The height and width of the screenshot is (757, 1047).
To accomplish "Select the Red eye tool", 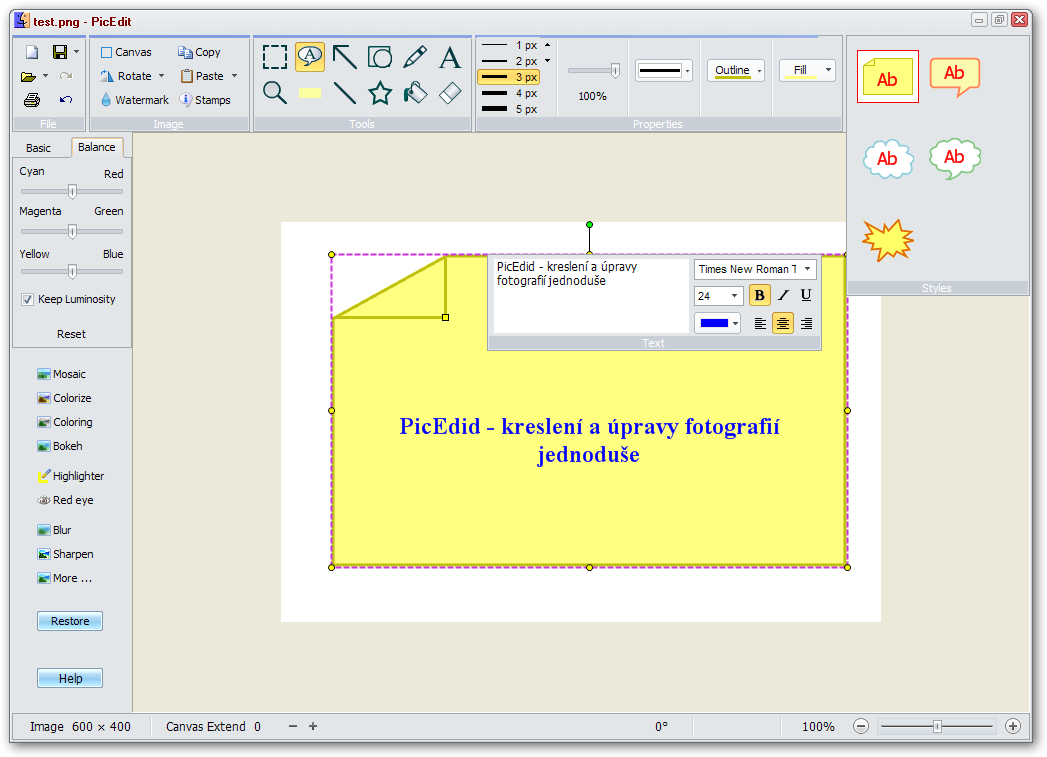I will pos(65,501).
